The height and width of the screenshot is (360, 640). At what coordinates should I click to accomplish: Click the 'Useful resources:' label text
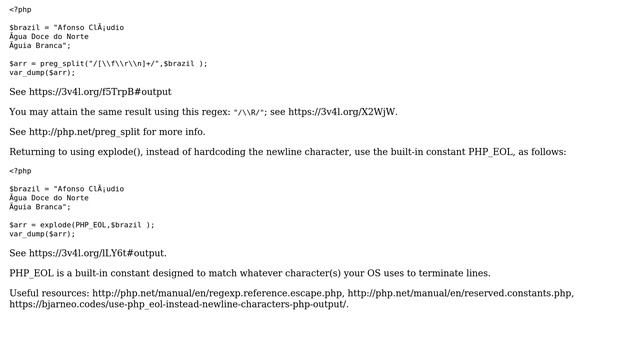coord(49,293)
